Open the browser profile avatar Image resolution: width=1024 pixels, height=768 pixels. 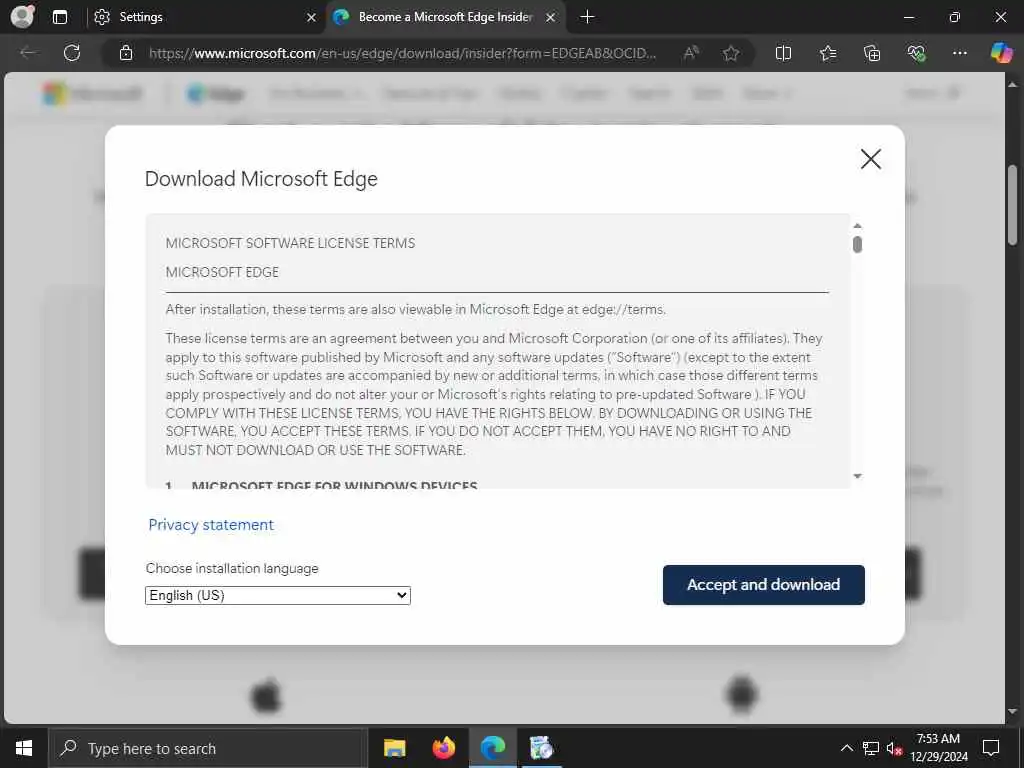click(22, 16)
